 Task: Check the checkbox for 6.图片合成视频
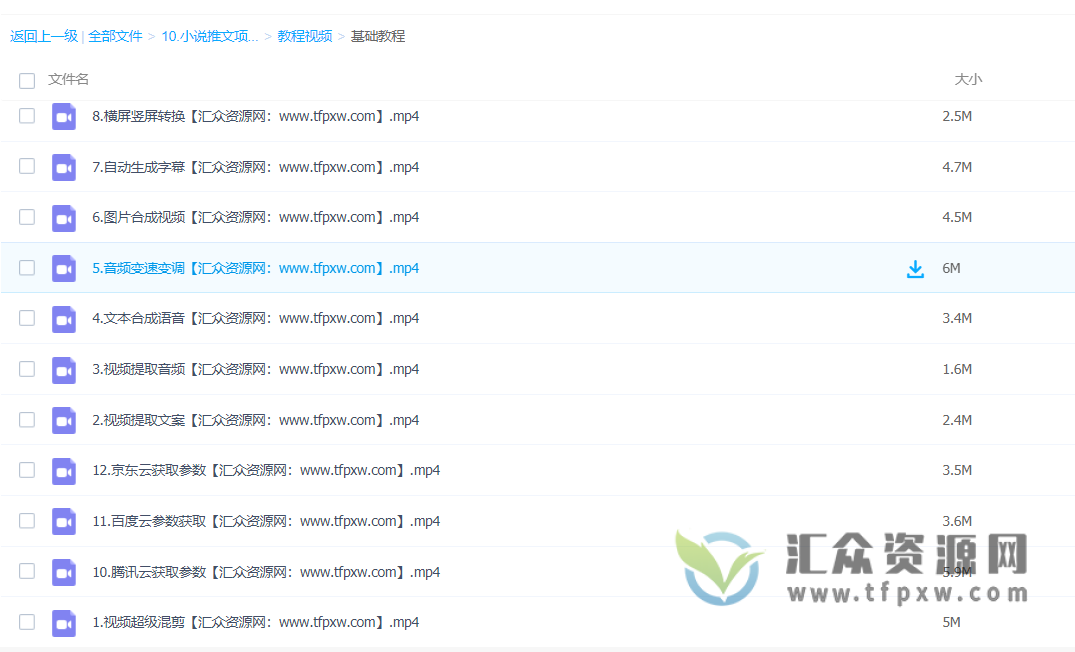tap(26, 217)
